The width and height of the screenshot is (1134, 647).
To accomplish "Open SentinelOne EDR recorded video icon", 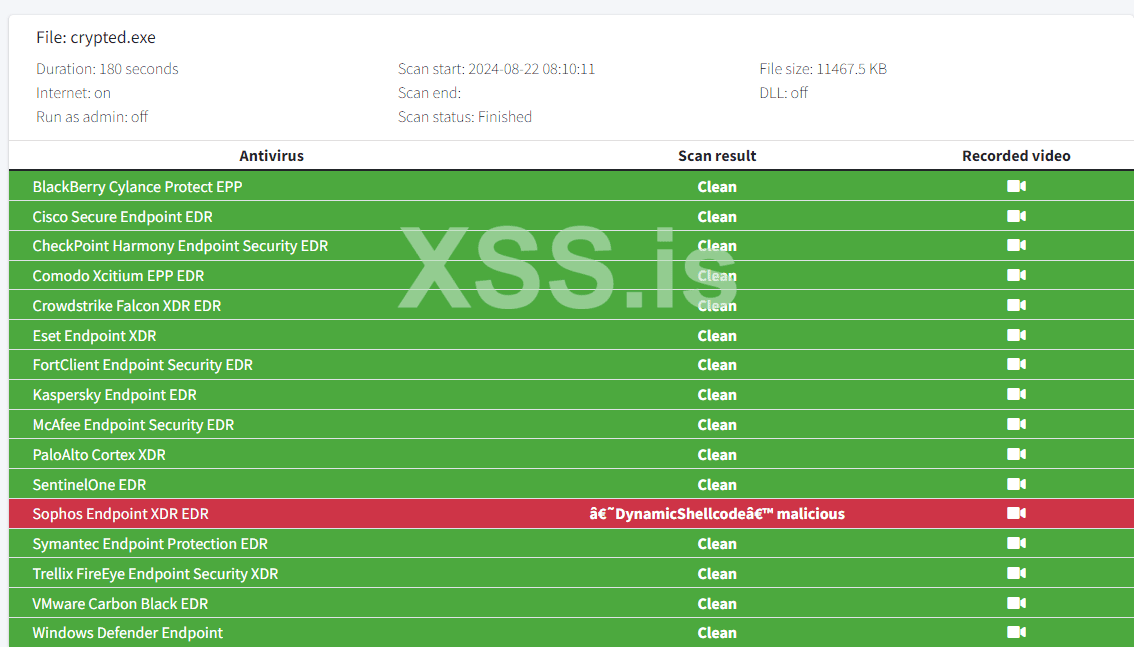I will (x=1016, y=484).
